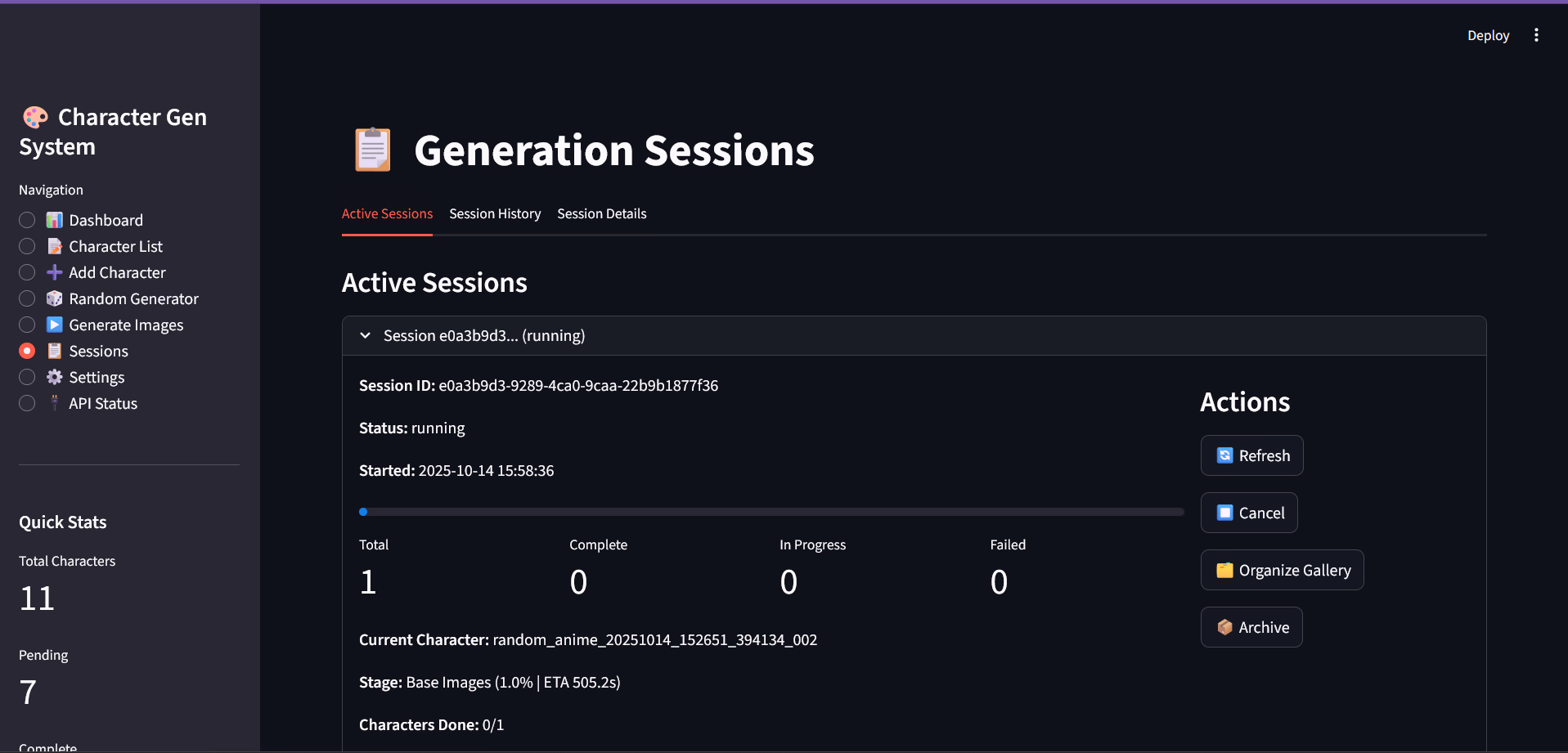Select the Dashboard radio button
Image resolution: width=1568 pixels, height=753 pixels.
[27, 220]
